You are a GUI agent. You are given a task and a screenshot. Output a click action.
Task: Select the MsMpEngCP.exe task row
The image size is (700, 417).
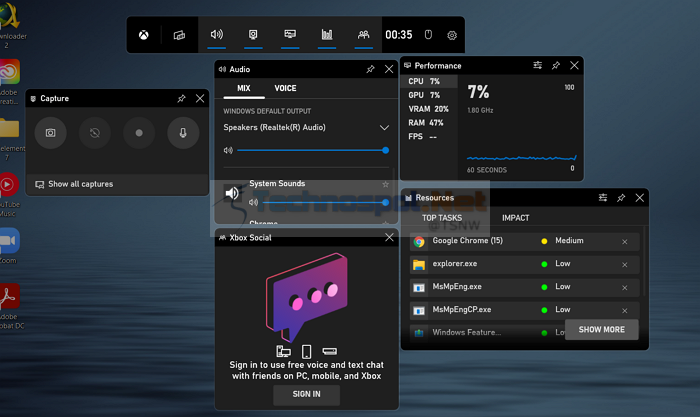tap(525, 310)
